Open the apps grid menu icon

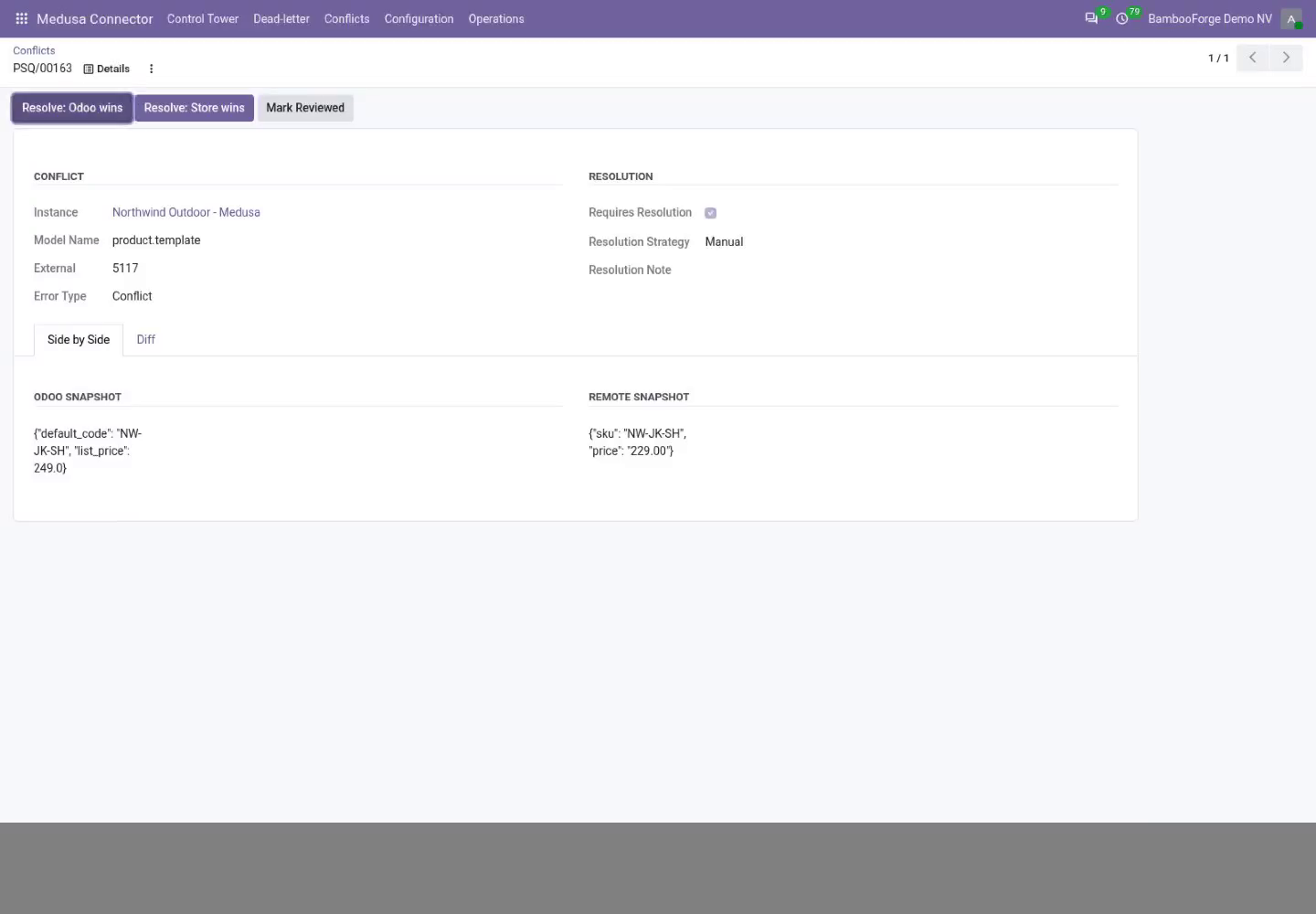click(x=22, y=18)
